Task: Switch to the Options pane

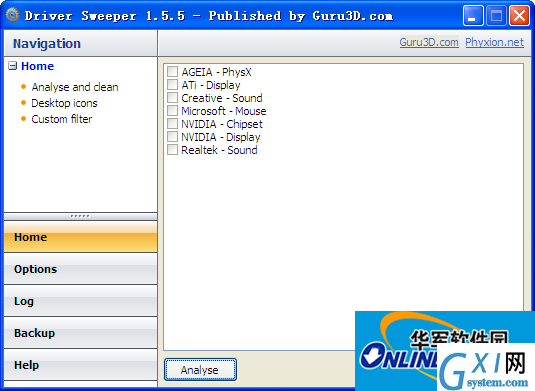Action: click(81, 269)
